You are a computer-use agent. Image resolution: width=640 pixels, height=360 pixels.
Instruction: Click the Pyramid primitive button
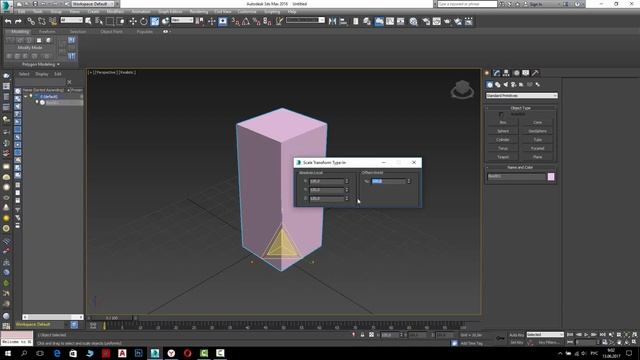coord(538,148)
